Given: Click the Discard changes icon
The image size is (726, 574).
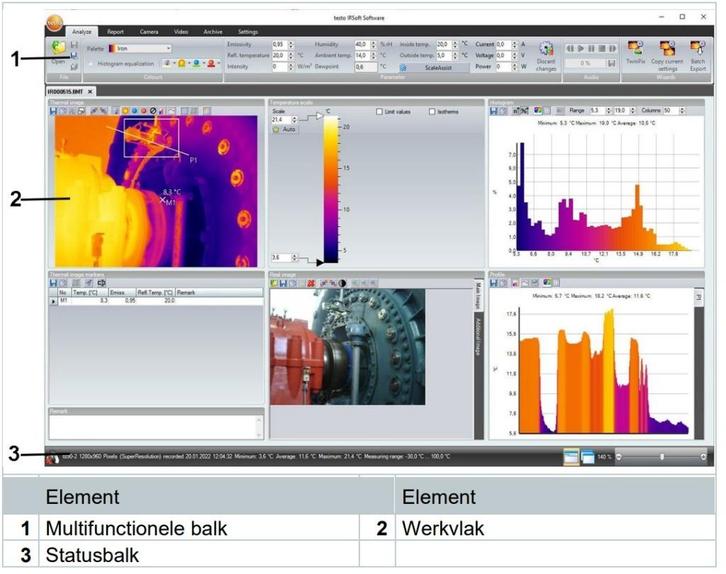Looking at the screenshot, I should [x=546, y=49].
